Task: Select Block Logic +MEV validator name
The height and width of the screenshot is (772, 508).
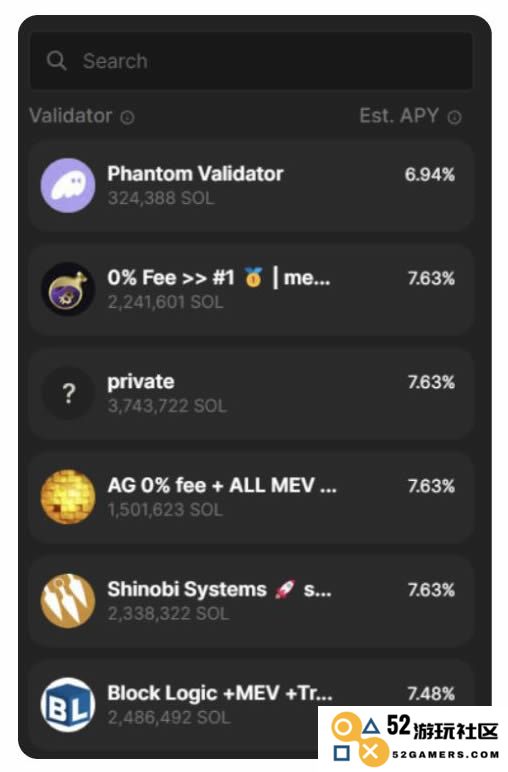Action: tap(220, 693)
